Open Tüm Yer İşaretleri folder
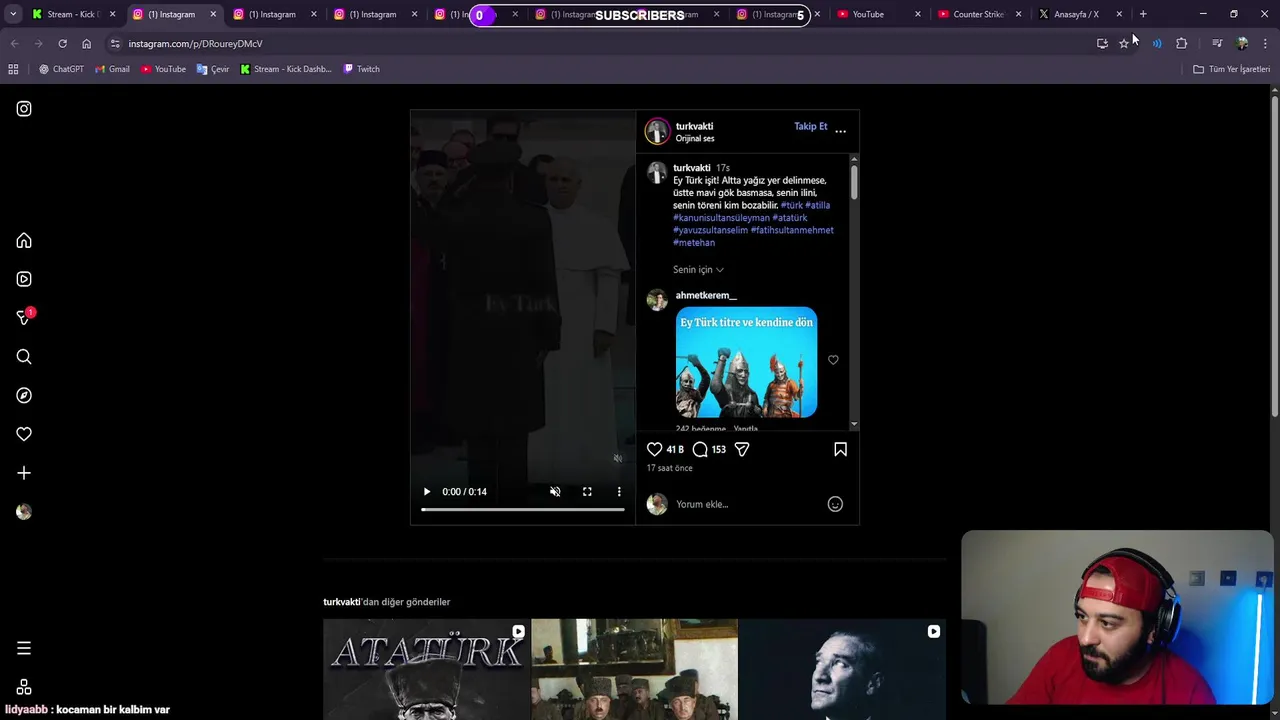 pos(1231,69)
